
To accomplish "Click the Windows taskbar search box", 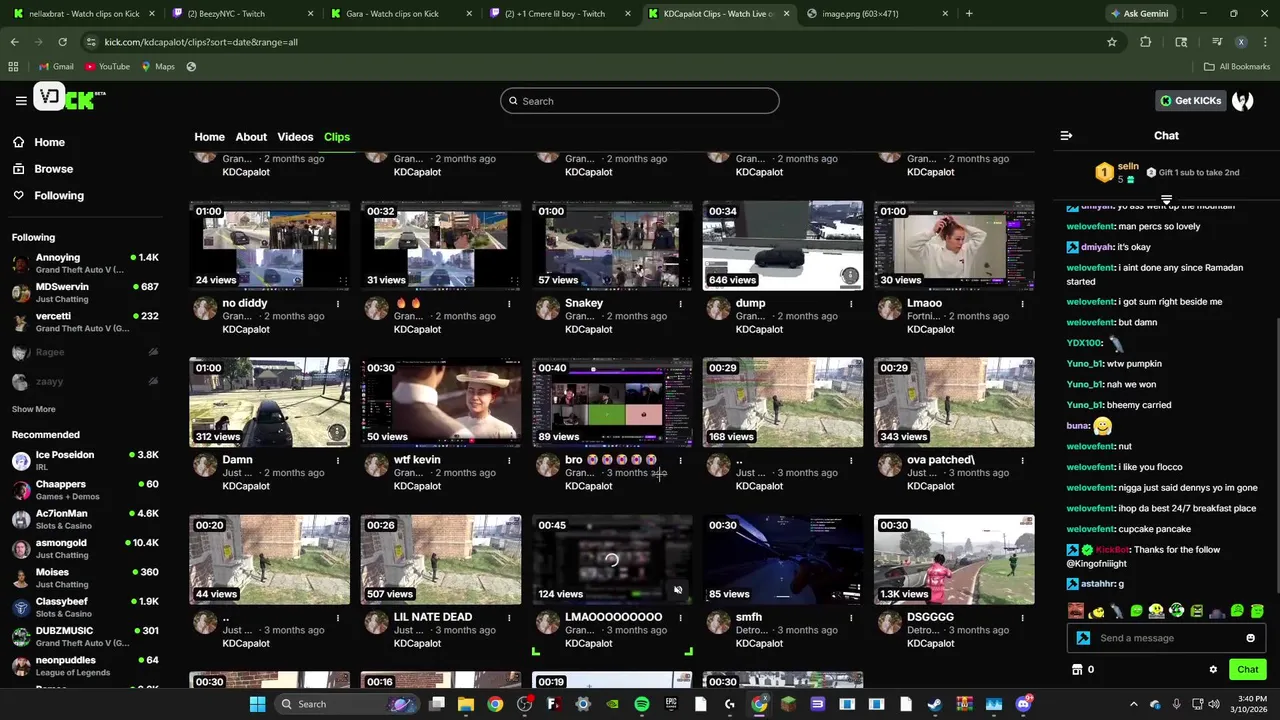I will [x=345, y=704].
